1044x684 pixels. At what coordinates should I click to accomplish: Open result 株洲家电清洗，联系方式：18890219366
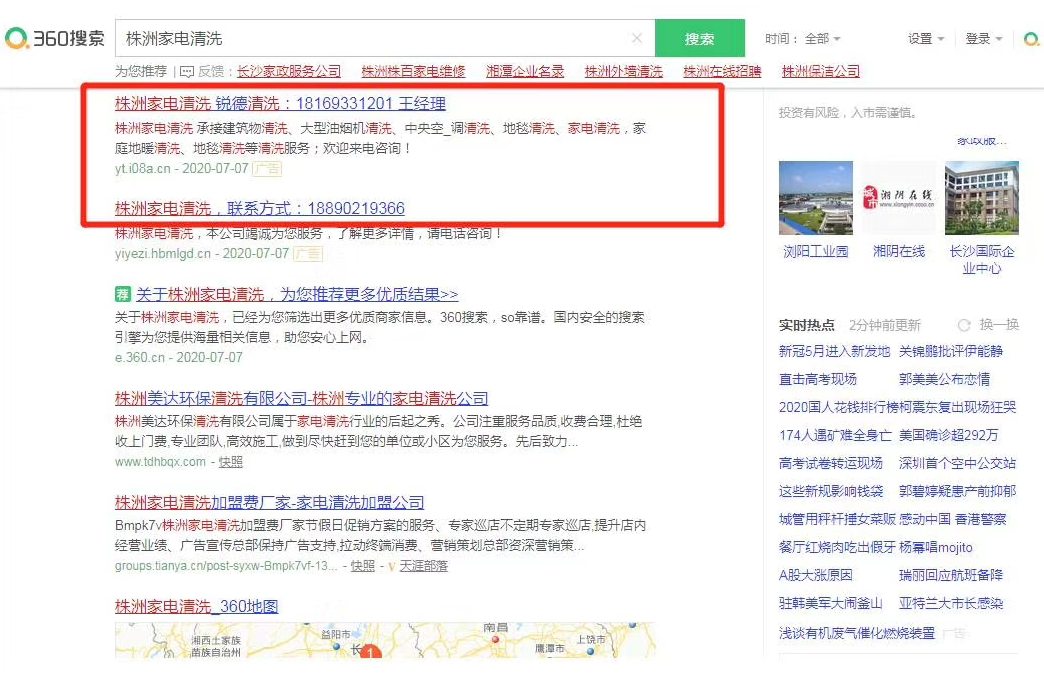[x=260, y=208]
